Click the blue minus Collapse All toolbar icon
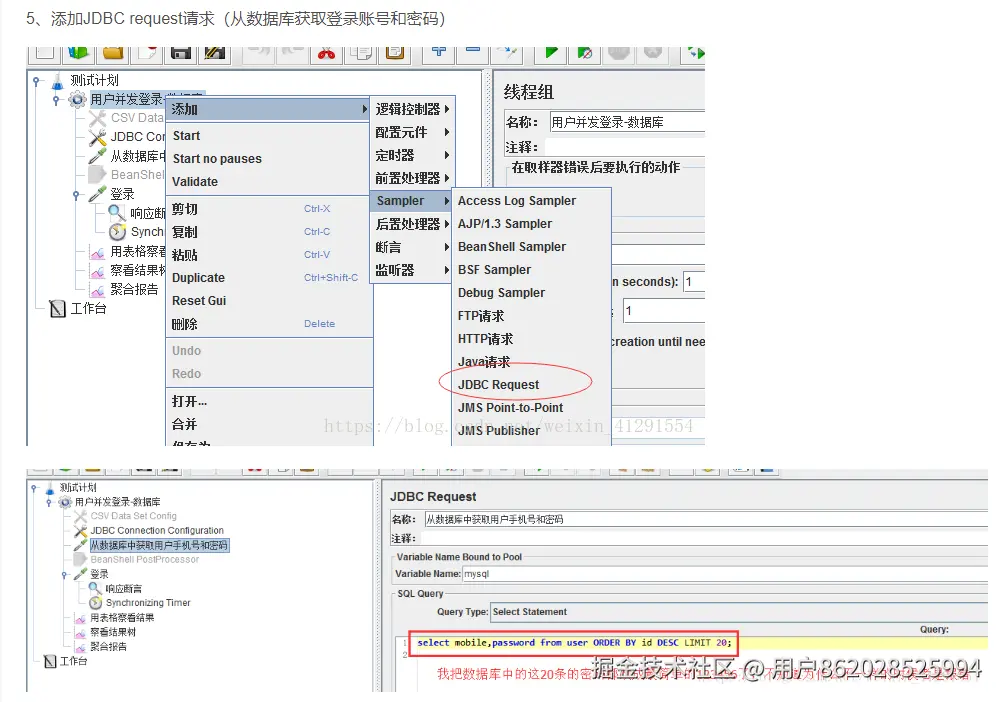 pyautogui.click(x=473, y=50)
